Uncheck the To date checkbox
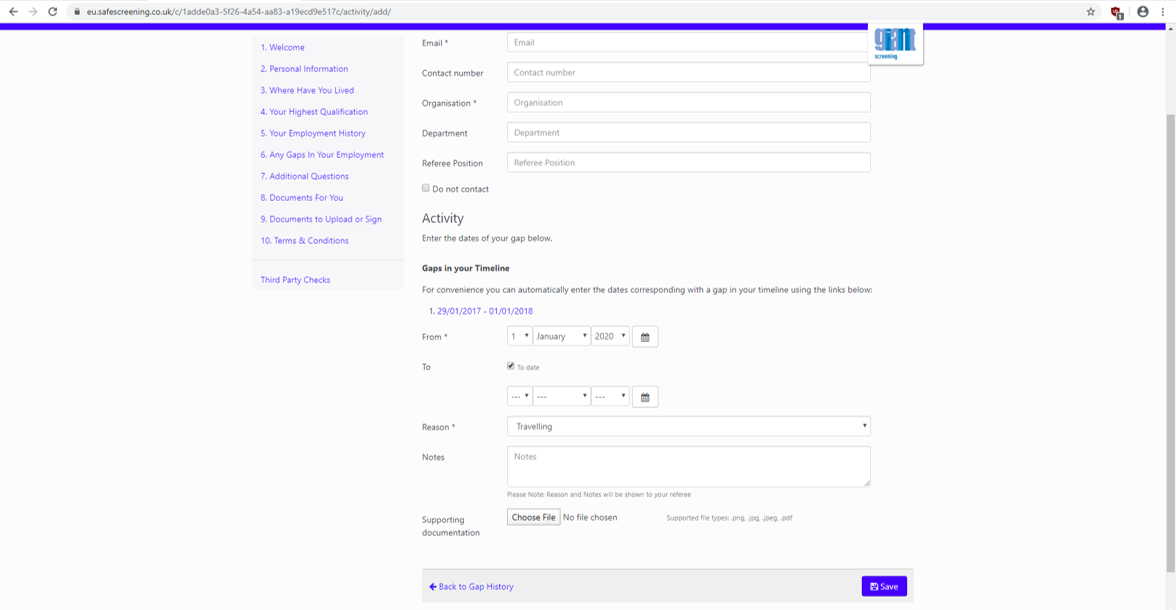Viewport: 1176px width, 610px height. 511,366
